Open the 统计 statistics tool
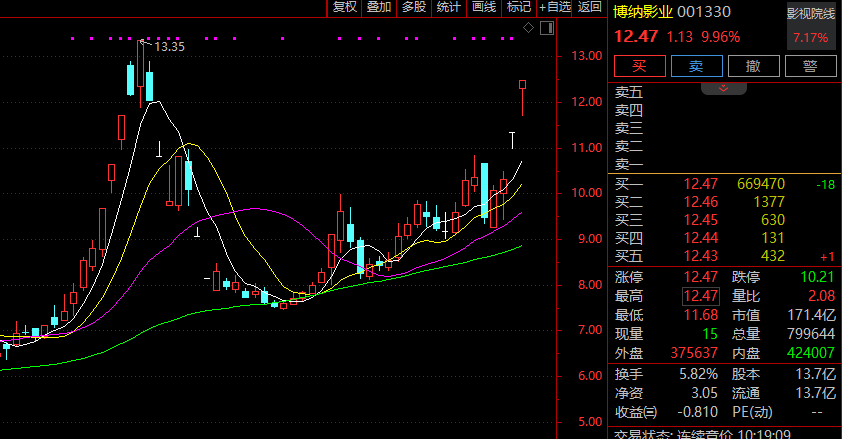The height and width of the screenshot is (439, 842). point(449,7)
